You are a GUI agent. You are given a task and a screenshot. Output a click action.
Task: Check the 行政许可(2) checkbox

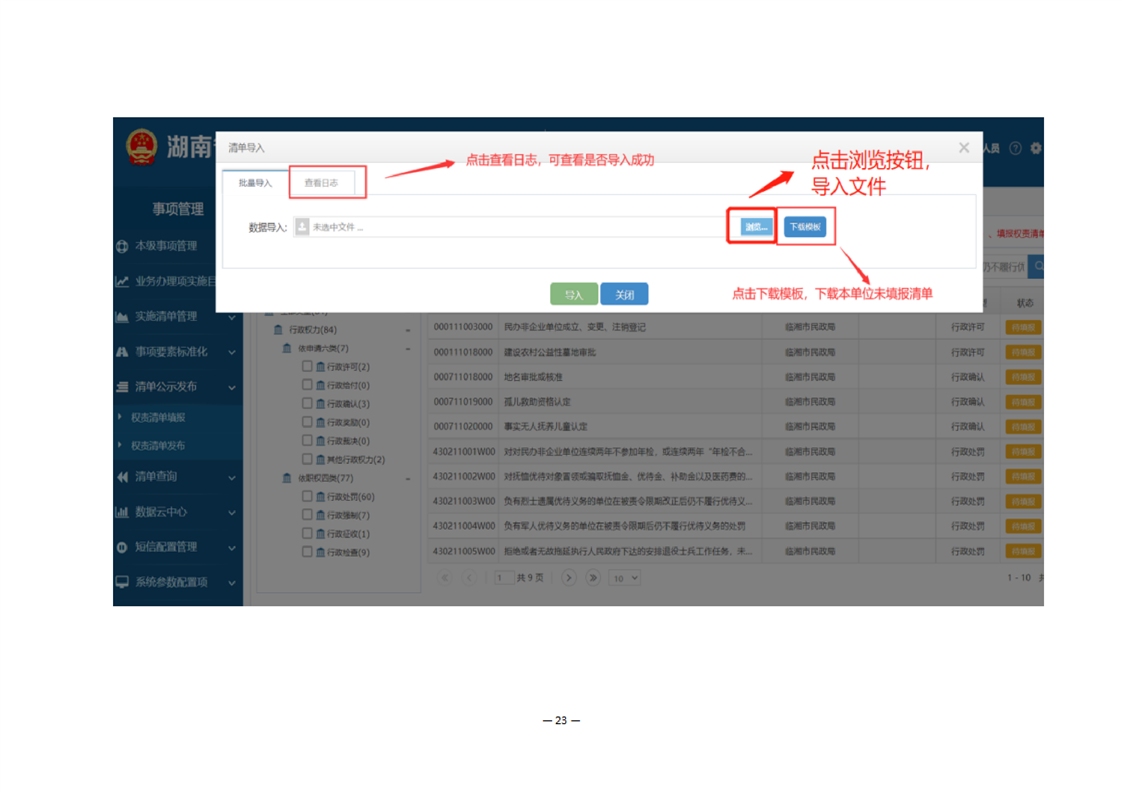(x=308, y=367)
